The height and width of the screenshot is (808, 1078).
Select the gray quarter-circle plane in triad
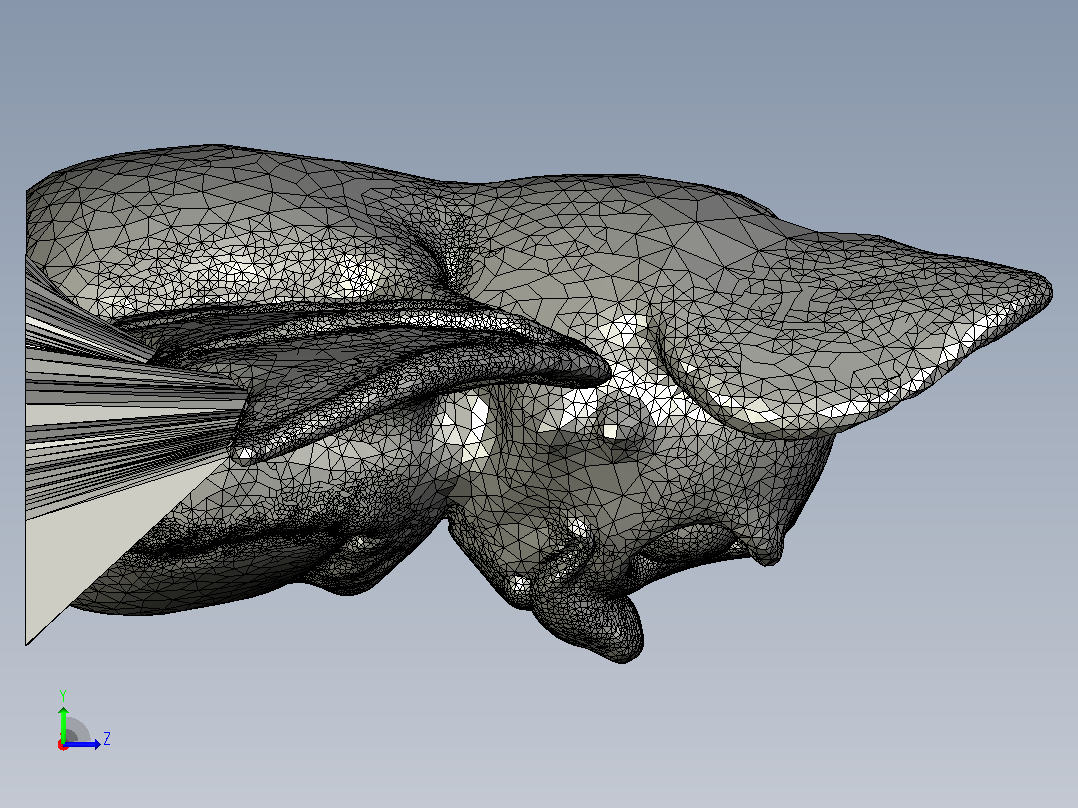[x=76, y=731]
